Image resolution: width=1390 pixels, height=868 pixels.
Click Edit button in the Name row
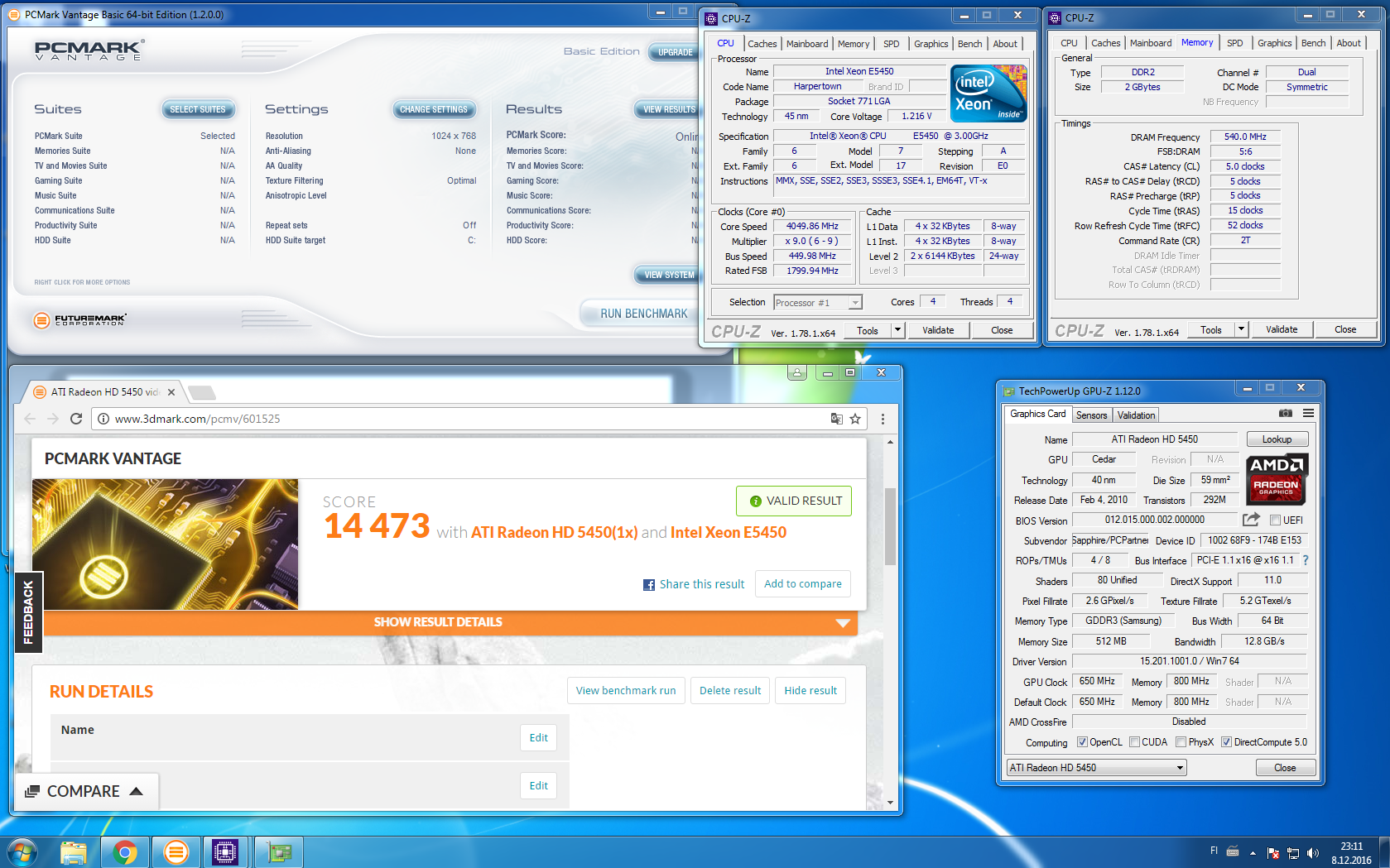pos(538,737)
